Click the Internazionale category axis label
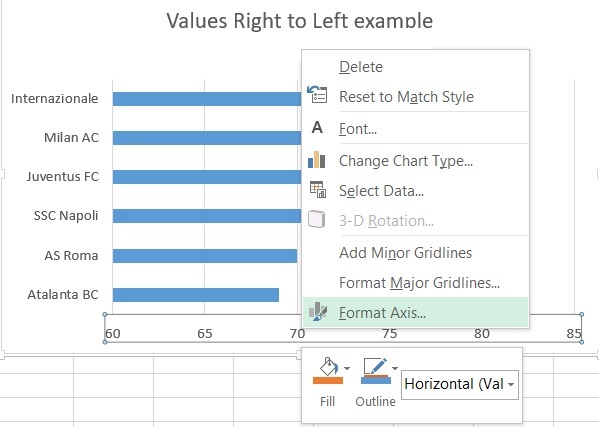 click(x=55, y=99)
